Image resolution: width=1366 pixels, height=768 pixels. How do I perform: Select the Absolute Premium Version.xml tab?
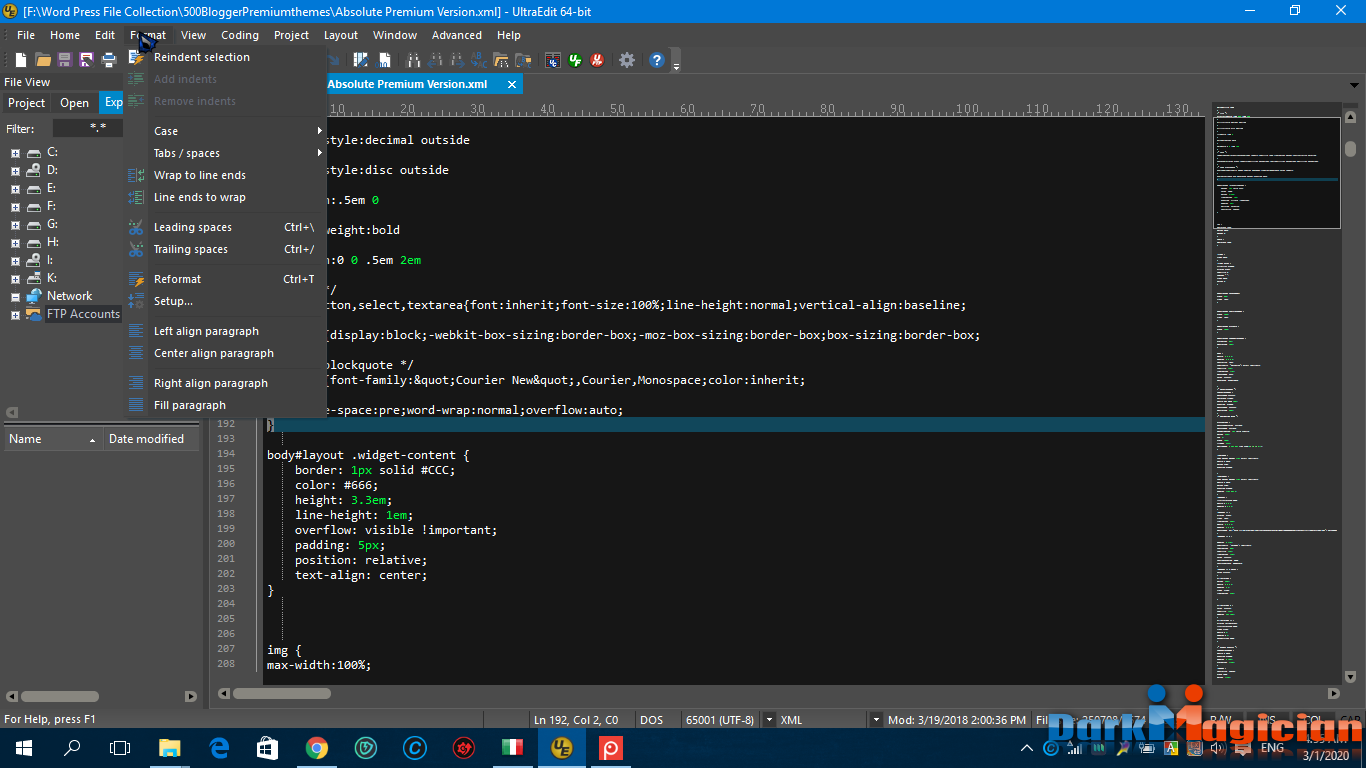point(408,84)
